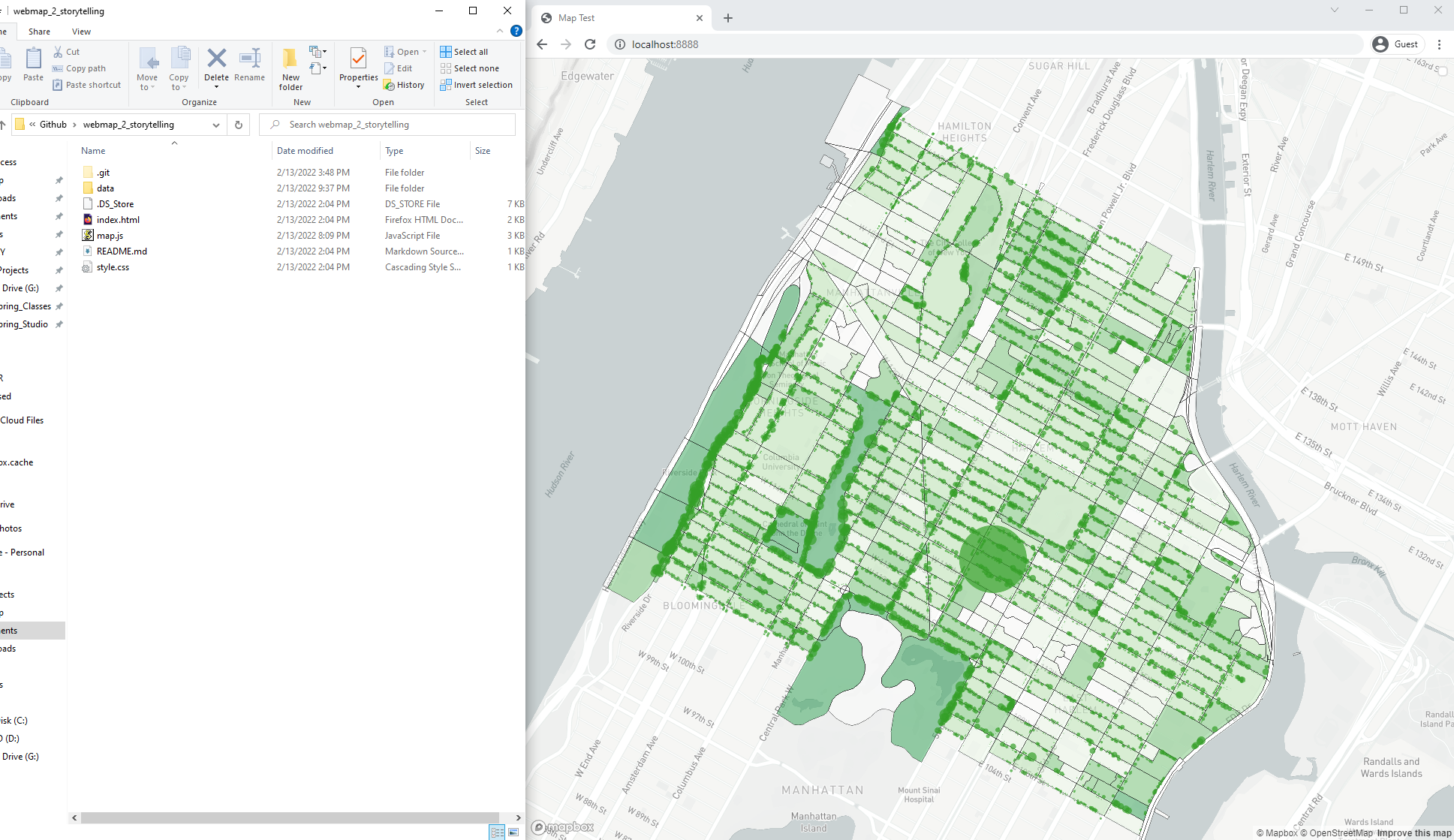View site information icon in address bar

[x=620, y=44]
